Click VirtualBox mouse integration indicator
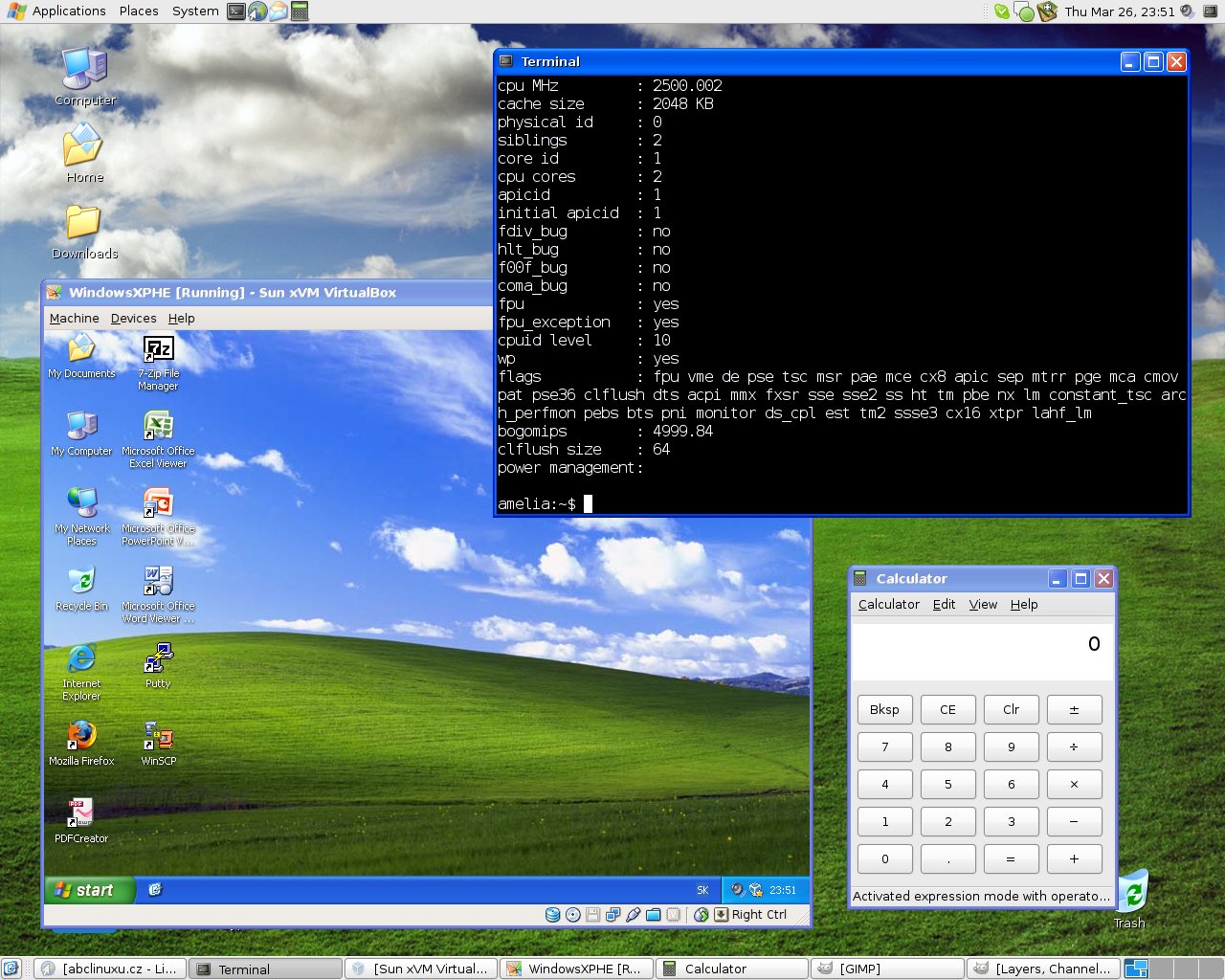The width and height of the screenshot is (1225, 980). click(x=702, y=915)
